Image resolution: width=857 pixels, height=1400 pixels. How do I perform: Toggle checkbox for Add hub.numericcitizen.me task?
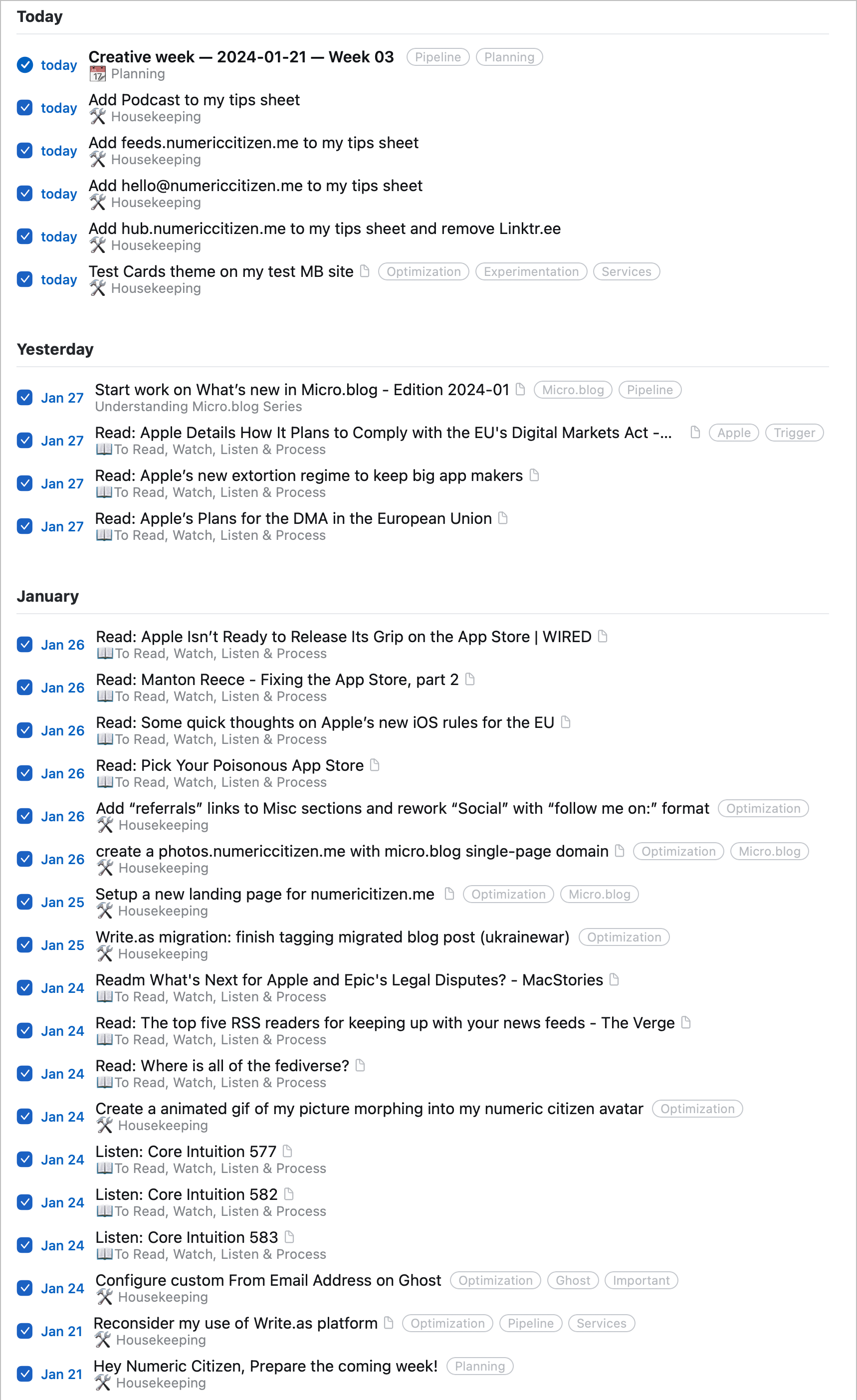pos(25,236)
